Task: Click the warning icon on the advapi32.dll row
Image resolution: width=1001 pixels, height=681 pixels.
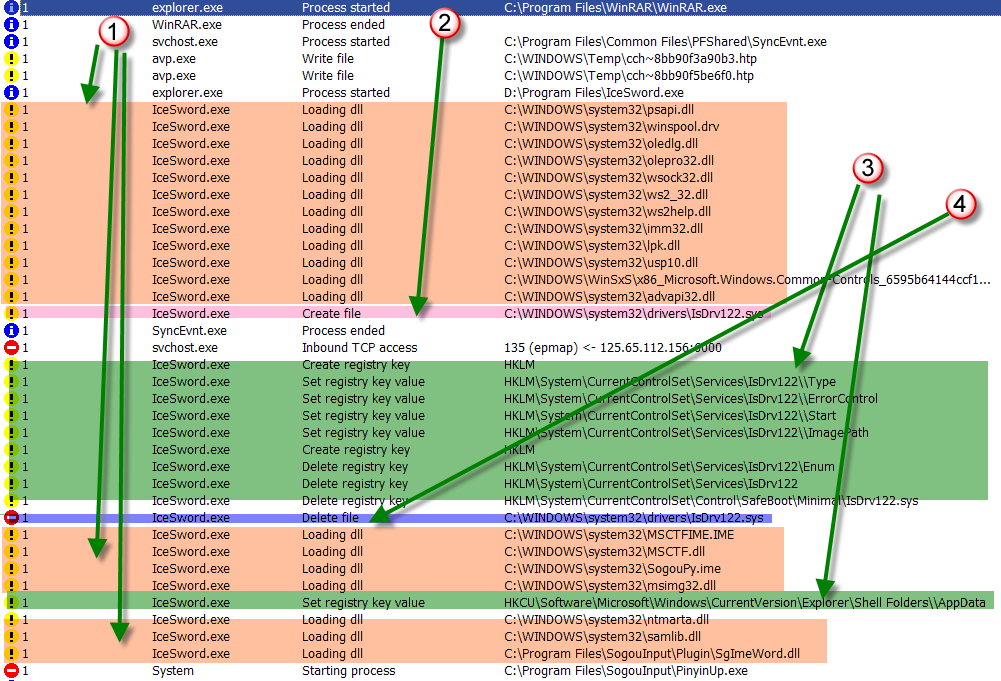Action: pyautogui.click(x=11, y=297)
